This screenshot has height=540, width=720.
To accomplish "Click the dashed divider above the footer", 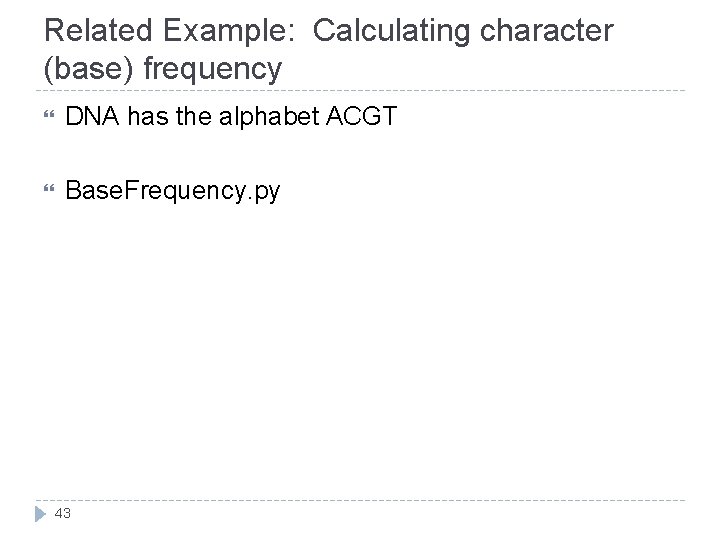I will 360,500.
